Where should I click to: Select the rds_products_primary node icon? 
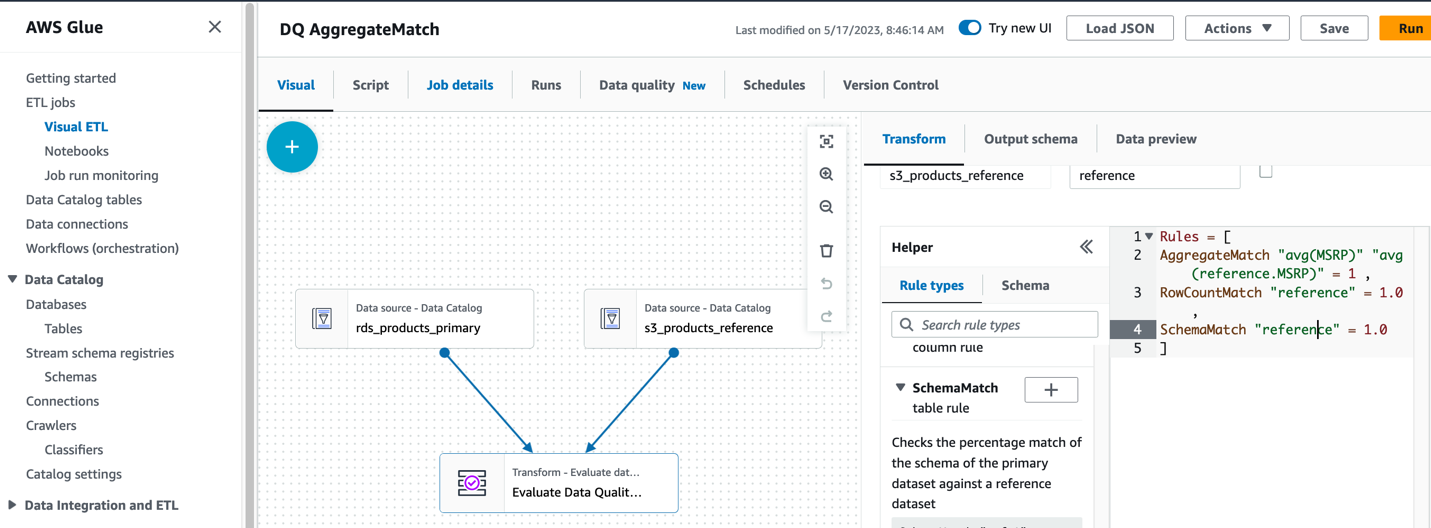point(322,318)
